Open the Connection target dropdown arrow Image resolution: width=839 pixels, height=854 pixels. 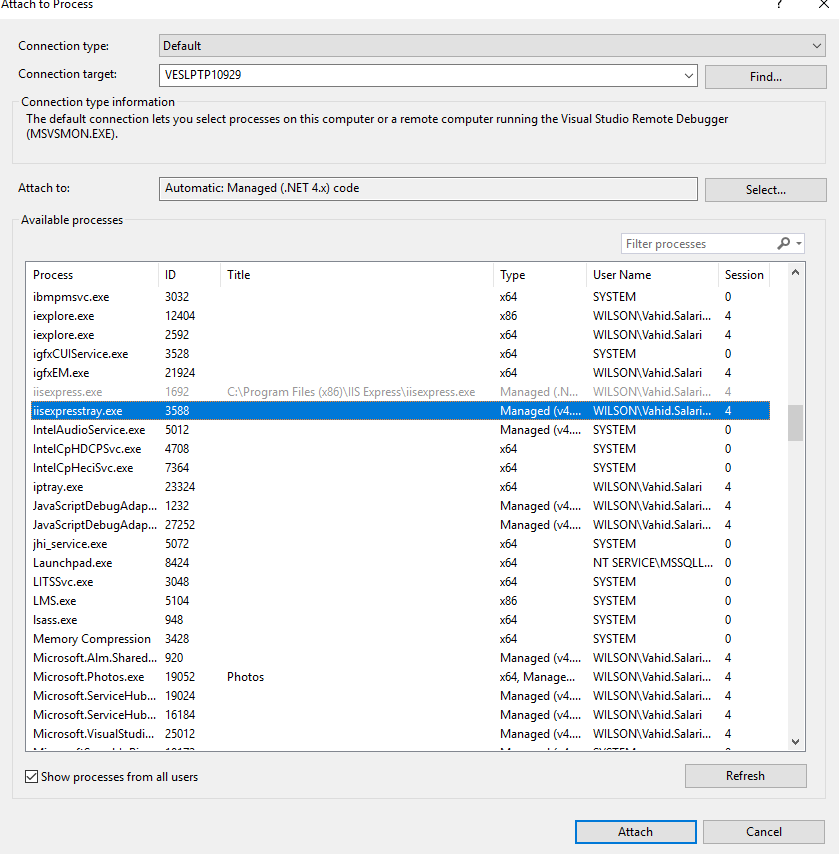(688, 75)
